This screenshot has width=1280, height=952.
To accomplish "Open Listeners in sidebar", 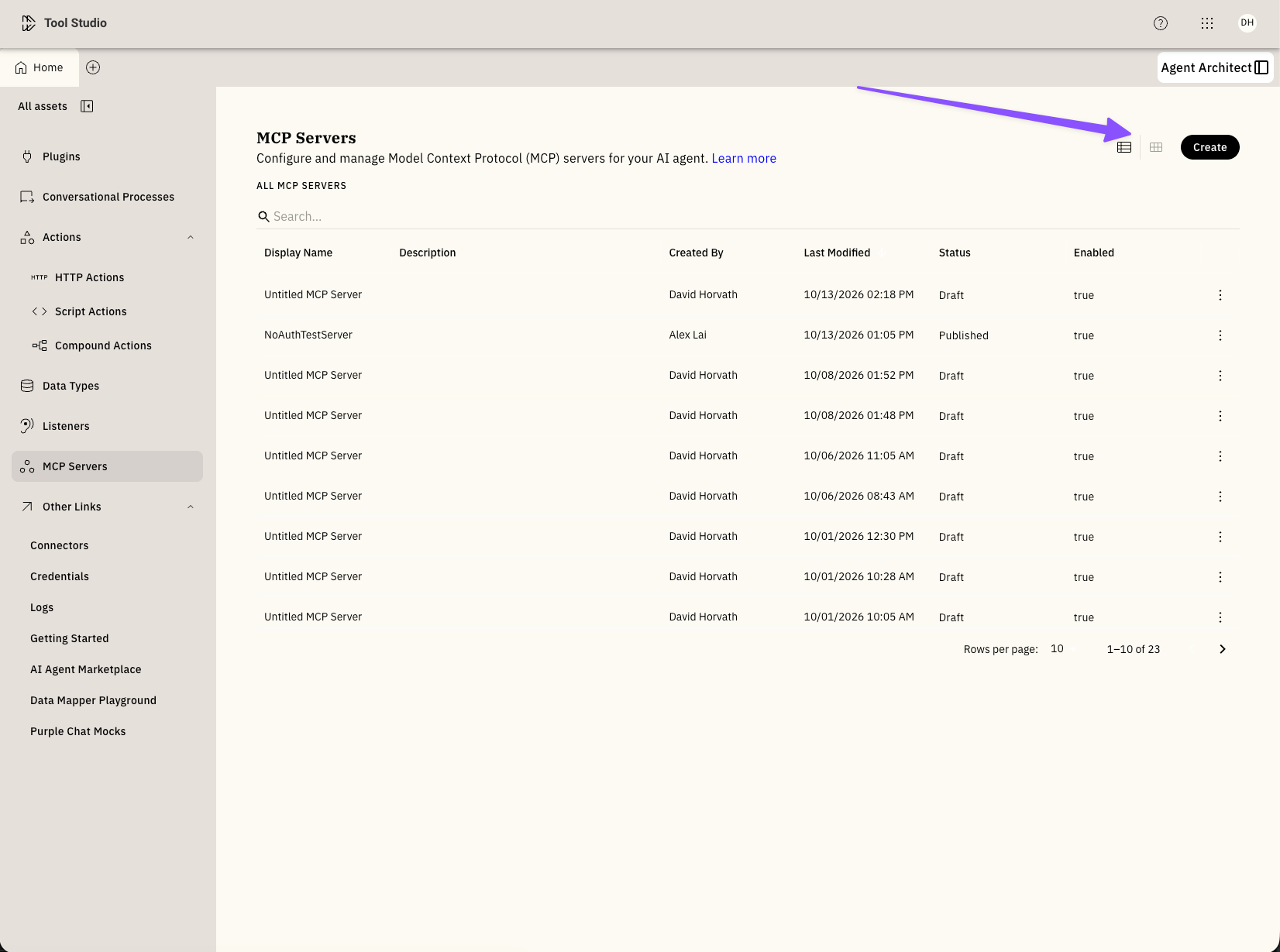I will (x=107, y=426).
